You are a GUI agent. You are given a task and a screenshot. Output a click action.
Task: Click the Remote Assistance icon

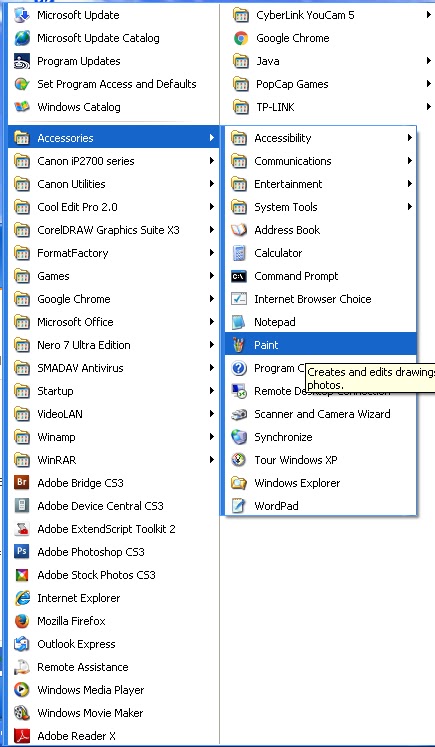pos(22,667)
